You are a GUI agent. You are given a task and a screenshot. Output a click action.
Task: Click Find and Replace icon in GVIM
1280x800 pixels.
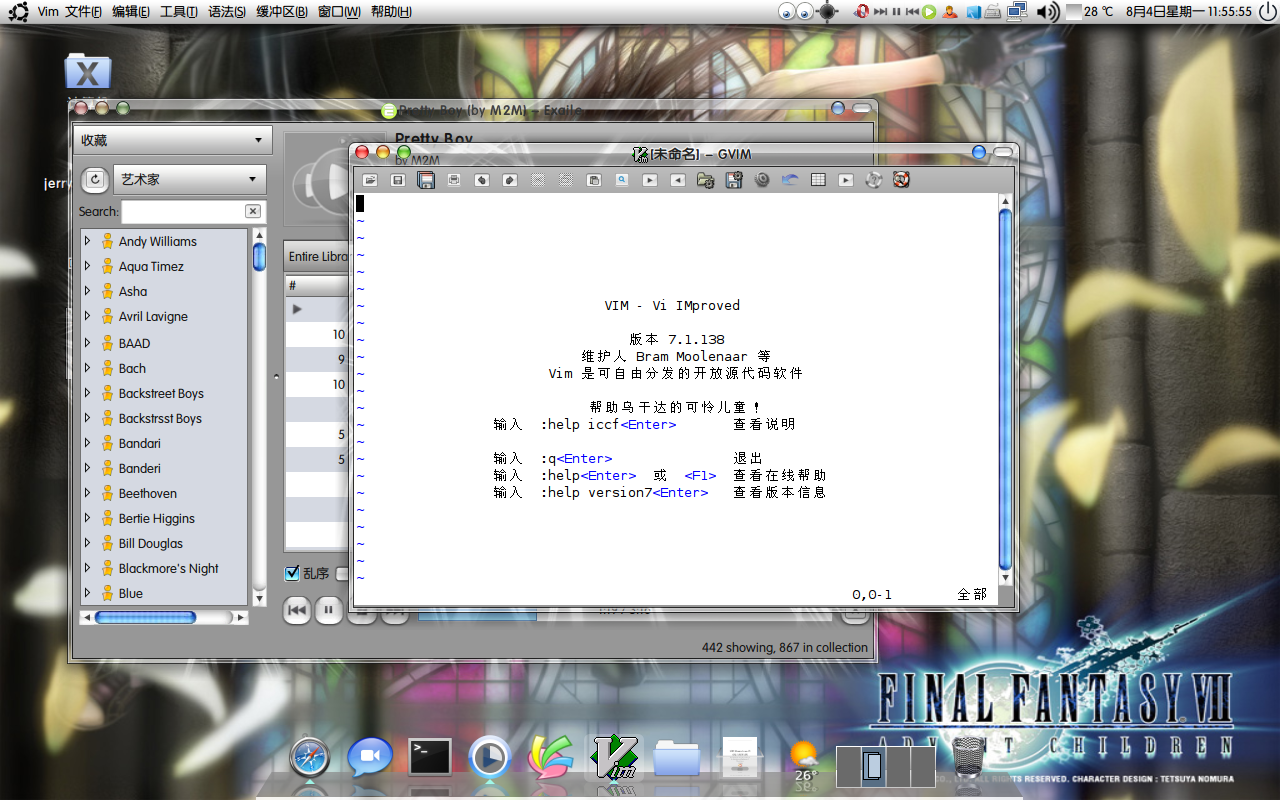pos(622,180)
